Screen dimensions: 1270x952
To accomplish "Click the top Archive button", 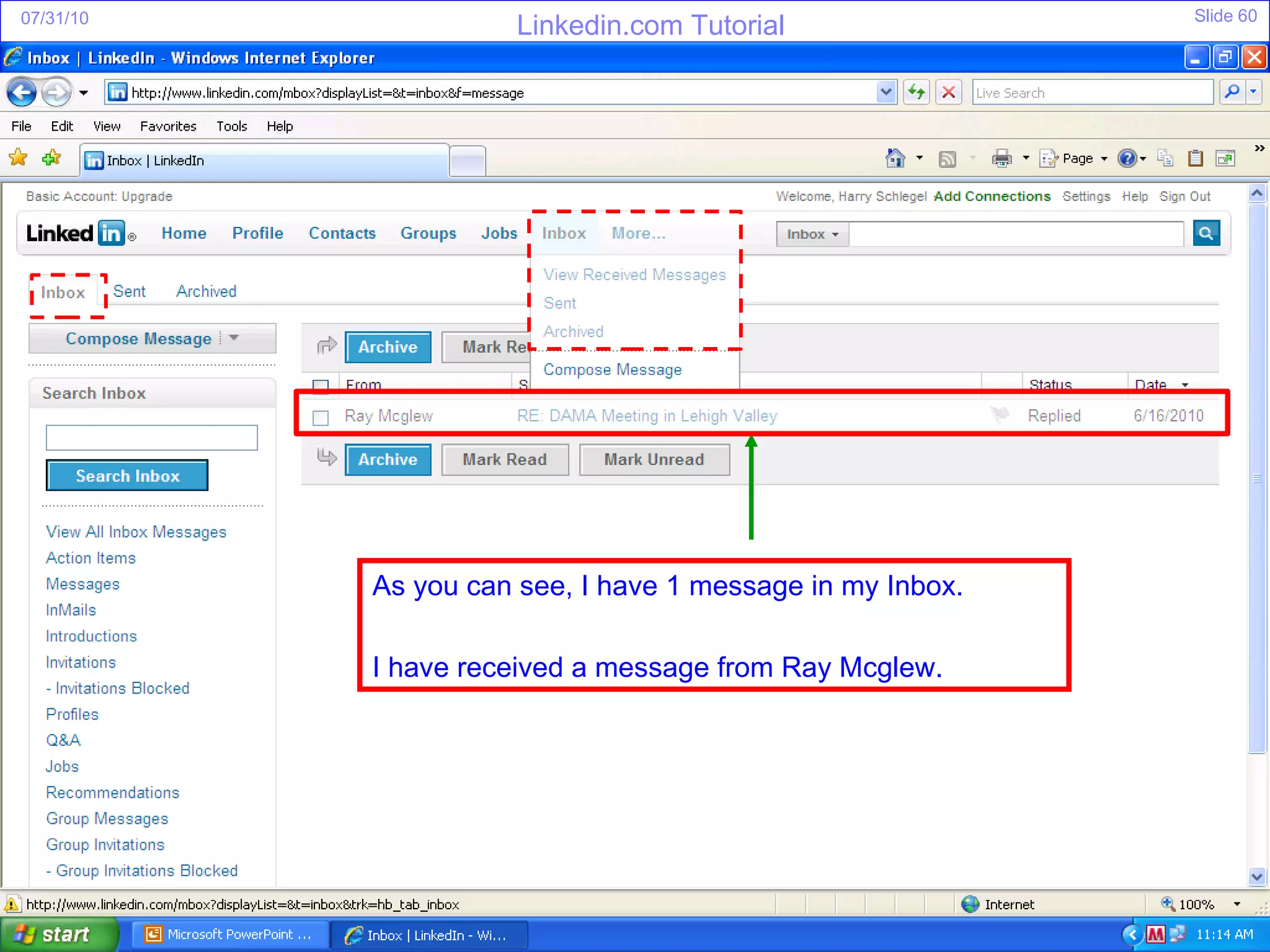I will (x=388, y=346).
